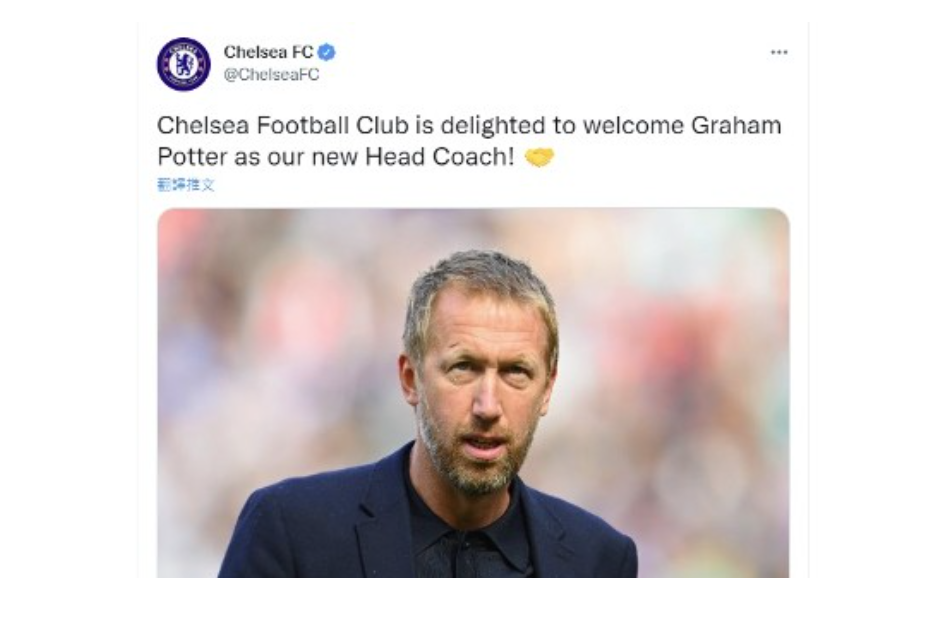Click the handshake emoji in tweet

pyautogui.click(x=539, y=157)
